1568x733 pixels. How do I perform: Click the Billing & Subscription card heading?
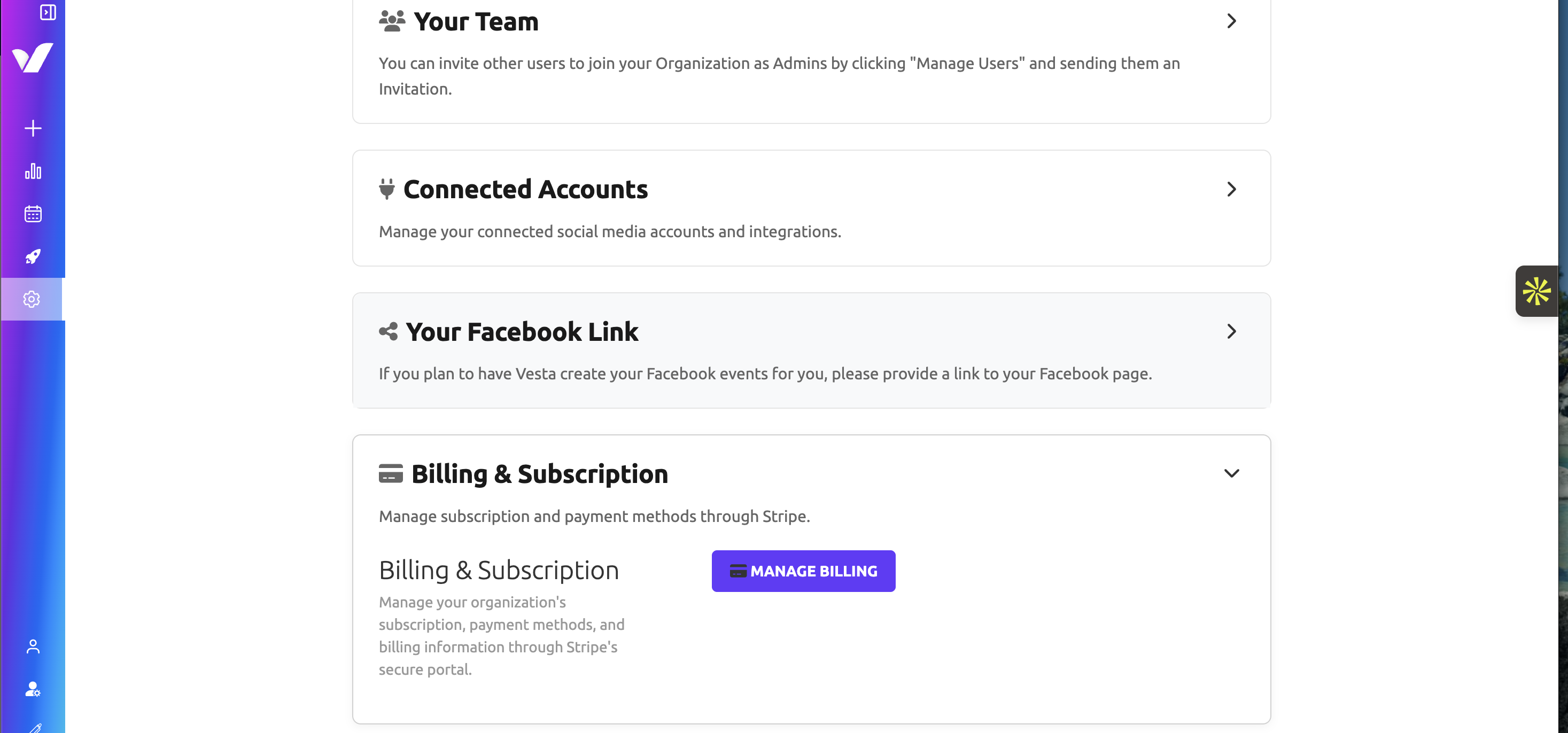[539, 474]
